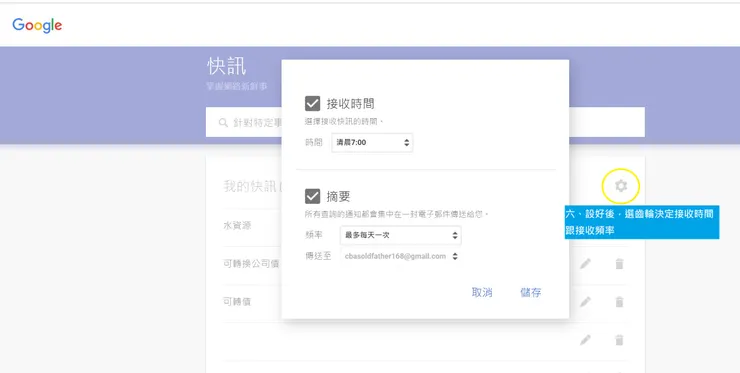Open alert settings gear icon
The image size is (740, 373).
point(621,186)
